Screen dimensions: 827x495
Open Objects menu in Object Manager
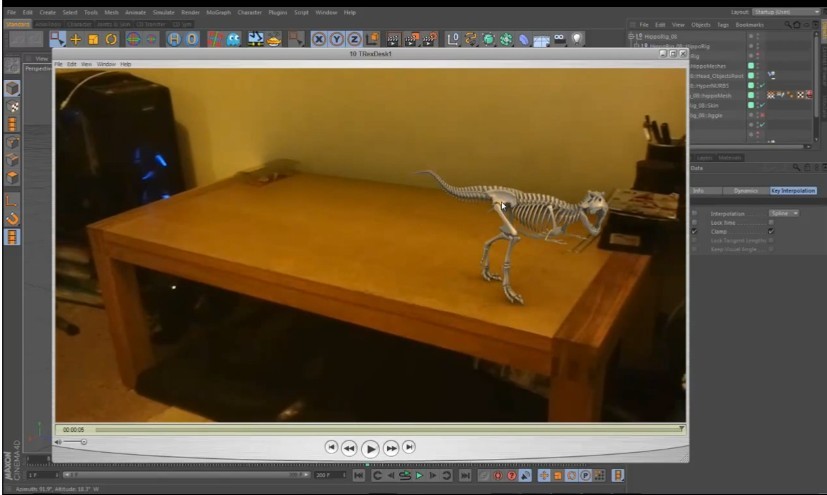coord(700,25)
